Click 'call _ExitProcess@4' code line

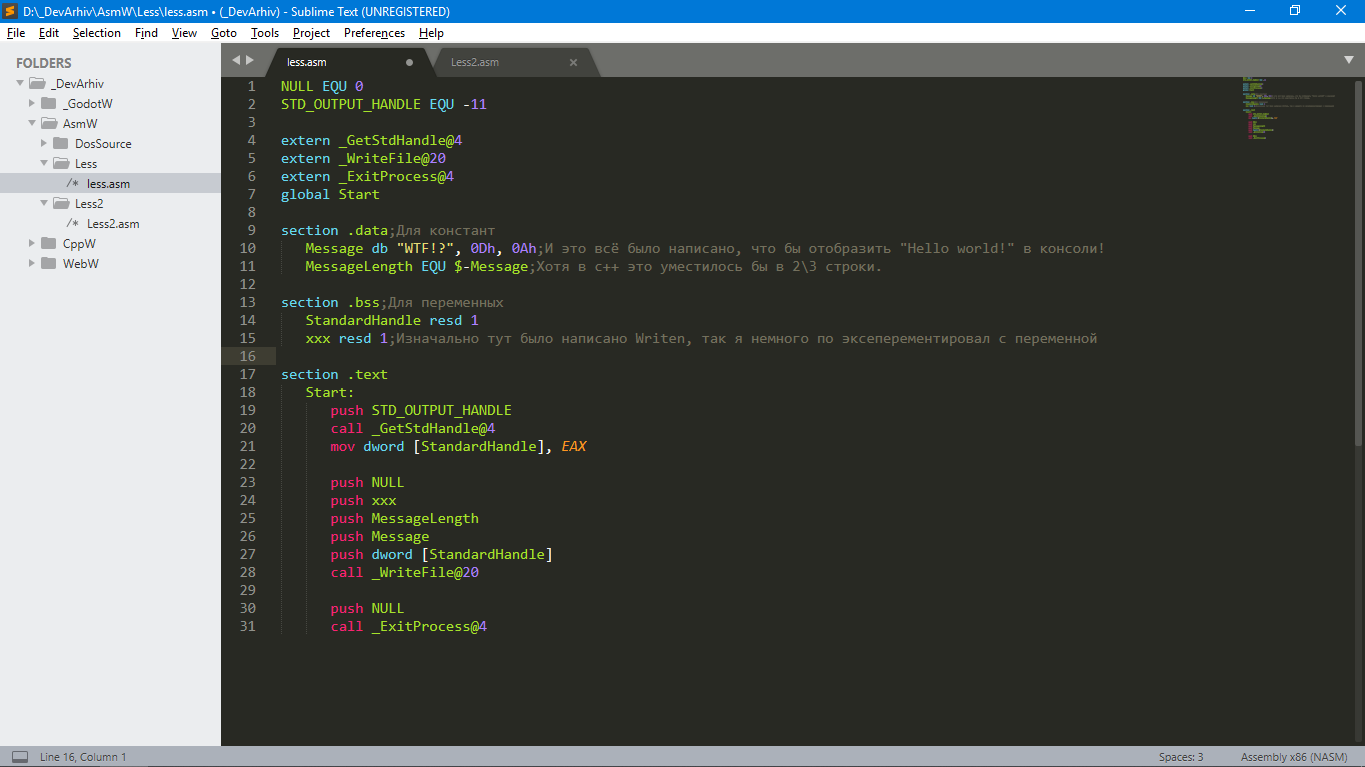click(x=409, y=626)
